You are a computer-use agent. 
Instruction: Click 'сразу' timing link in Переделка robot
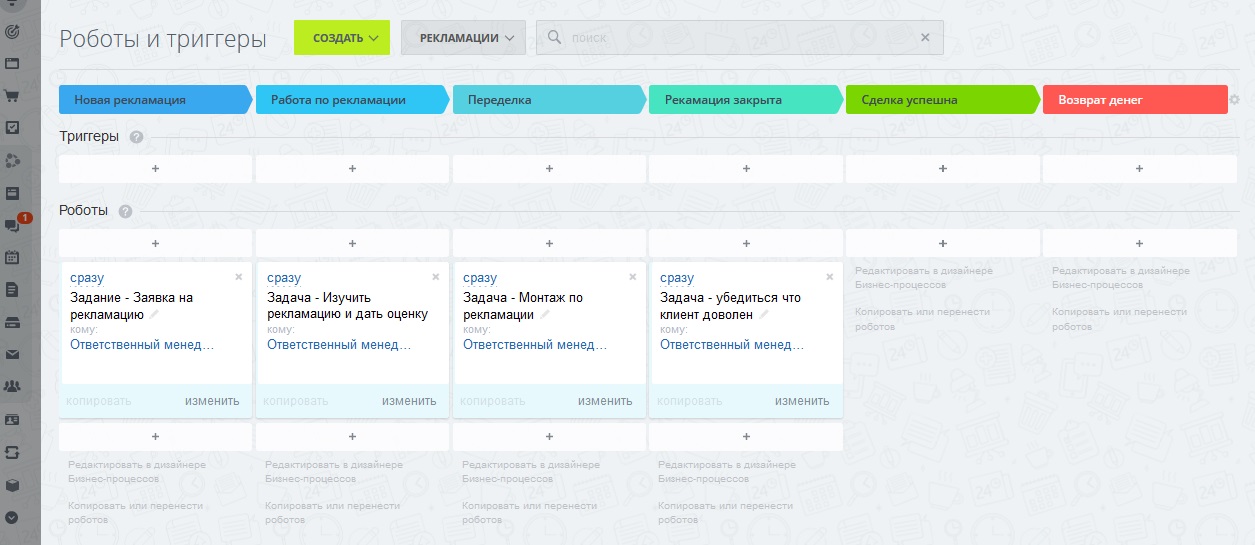[480, 278]
